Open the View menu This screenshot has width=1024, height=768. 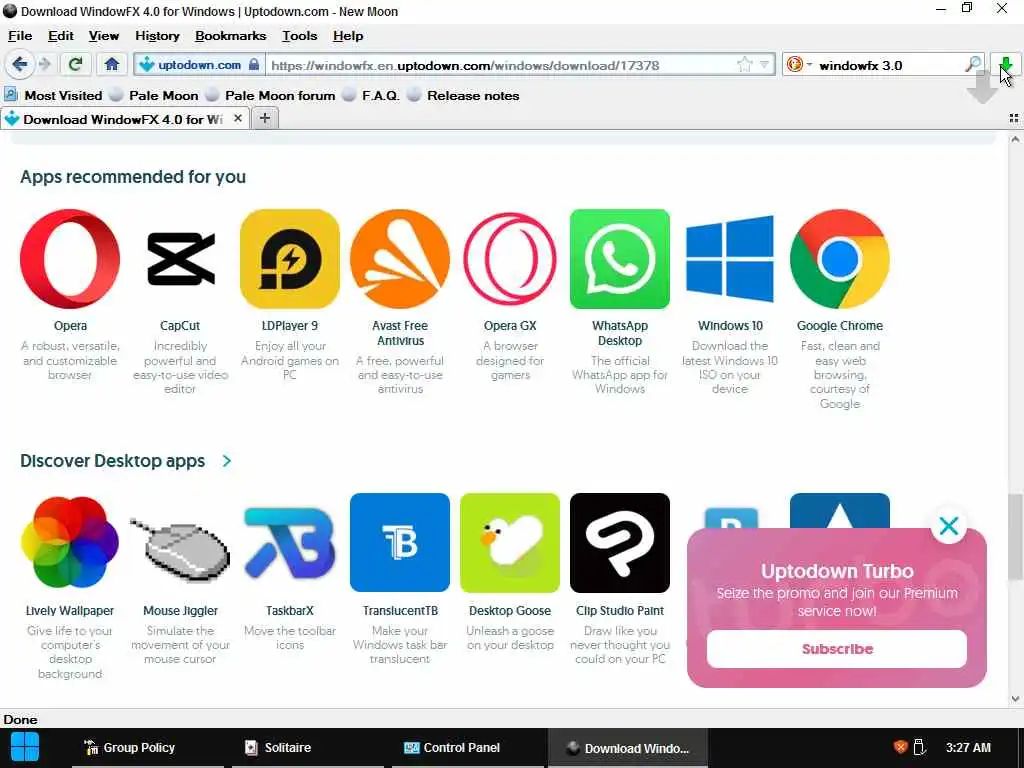pos(104,36)
